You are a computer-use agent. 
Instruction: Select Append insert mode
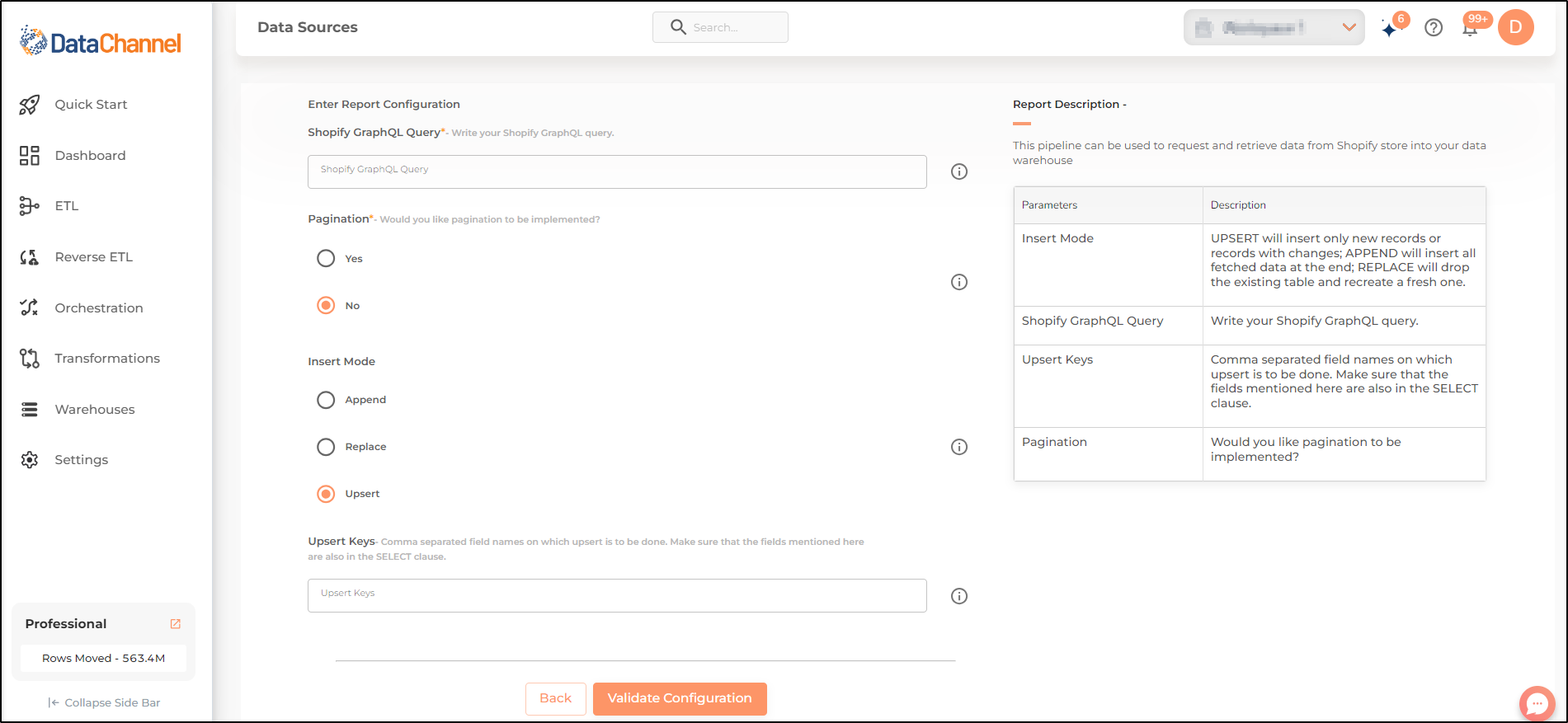(x=326, y=400)
